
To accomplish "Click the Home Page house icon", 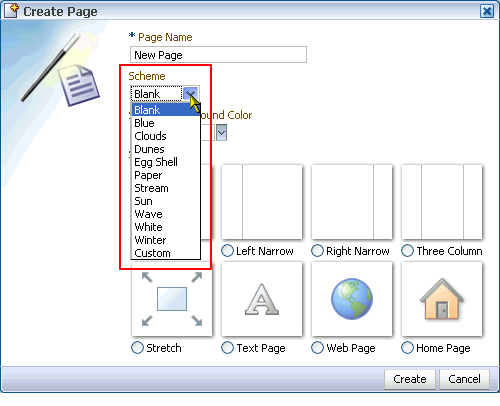I will [x=442, y=299].
